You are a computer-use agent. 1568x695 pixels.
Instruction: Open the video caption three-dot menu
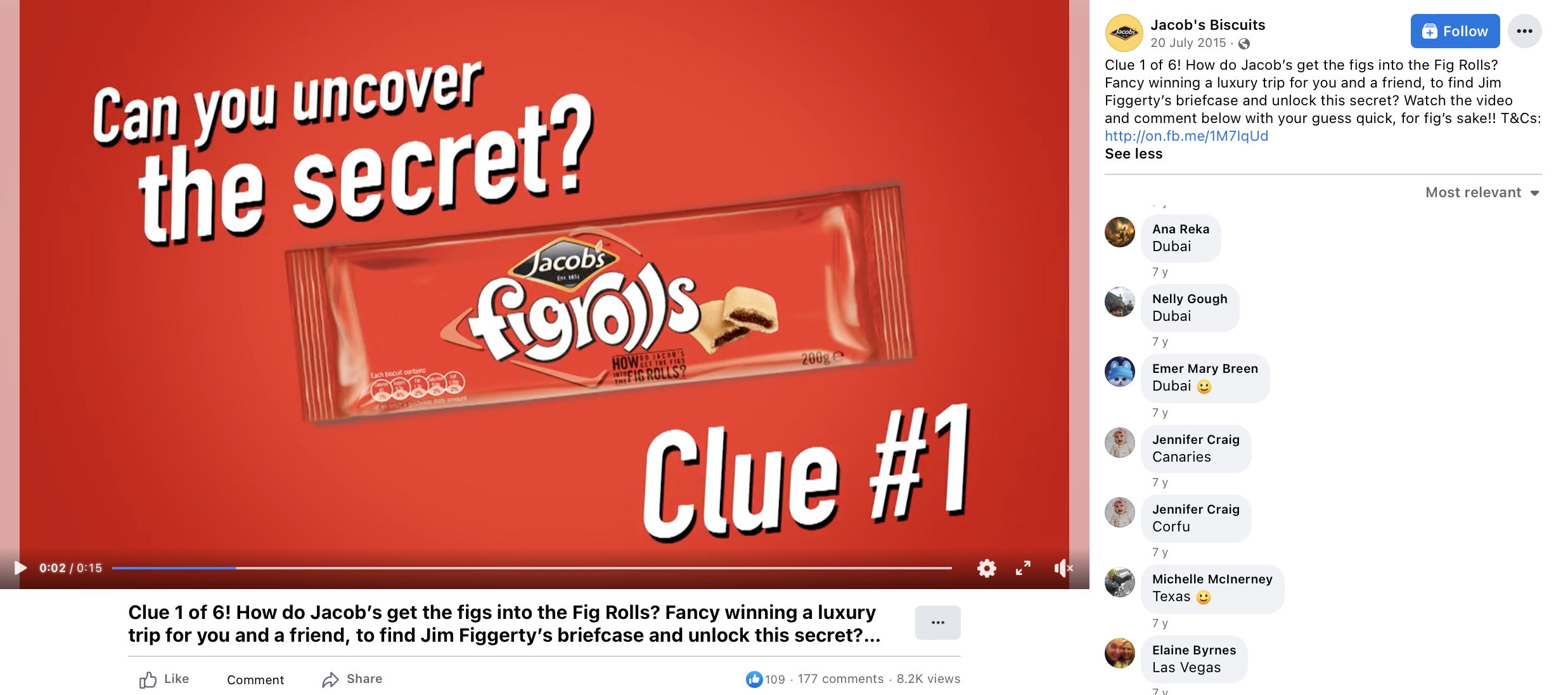coord(938,623)
